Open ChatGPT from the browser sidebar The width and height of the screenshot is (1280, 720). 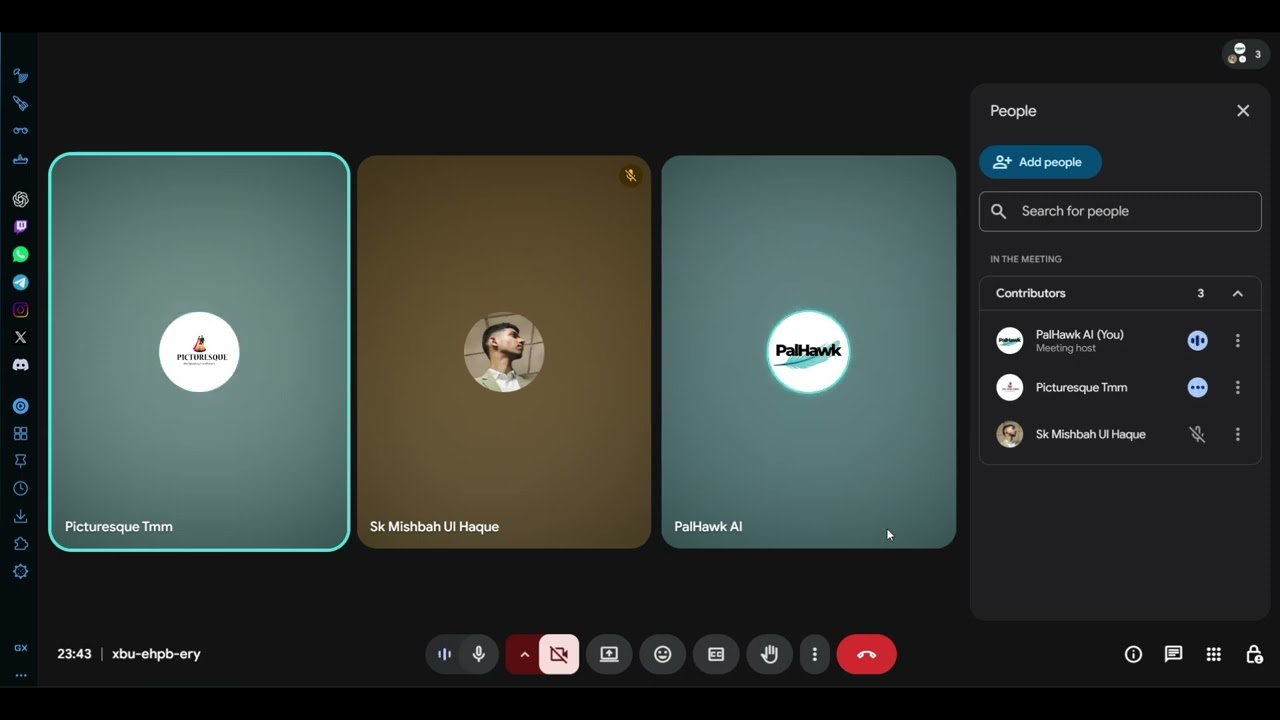point(20,199)
